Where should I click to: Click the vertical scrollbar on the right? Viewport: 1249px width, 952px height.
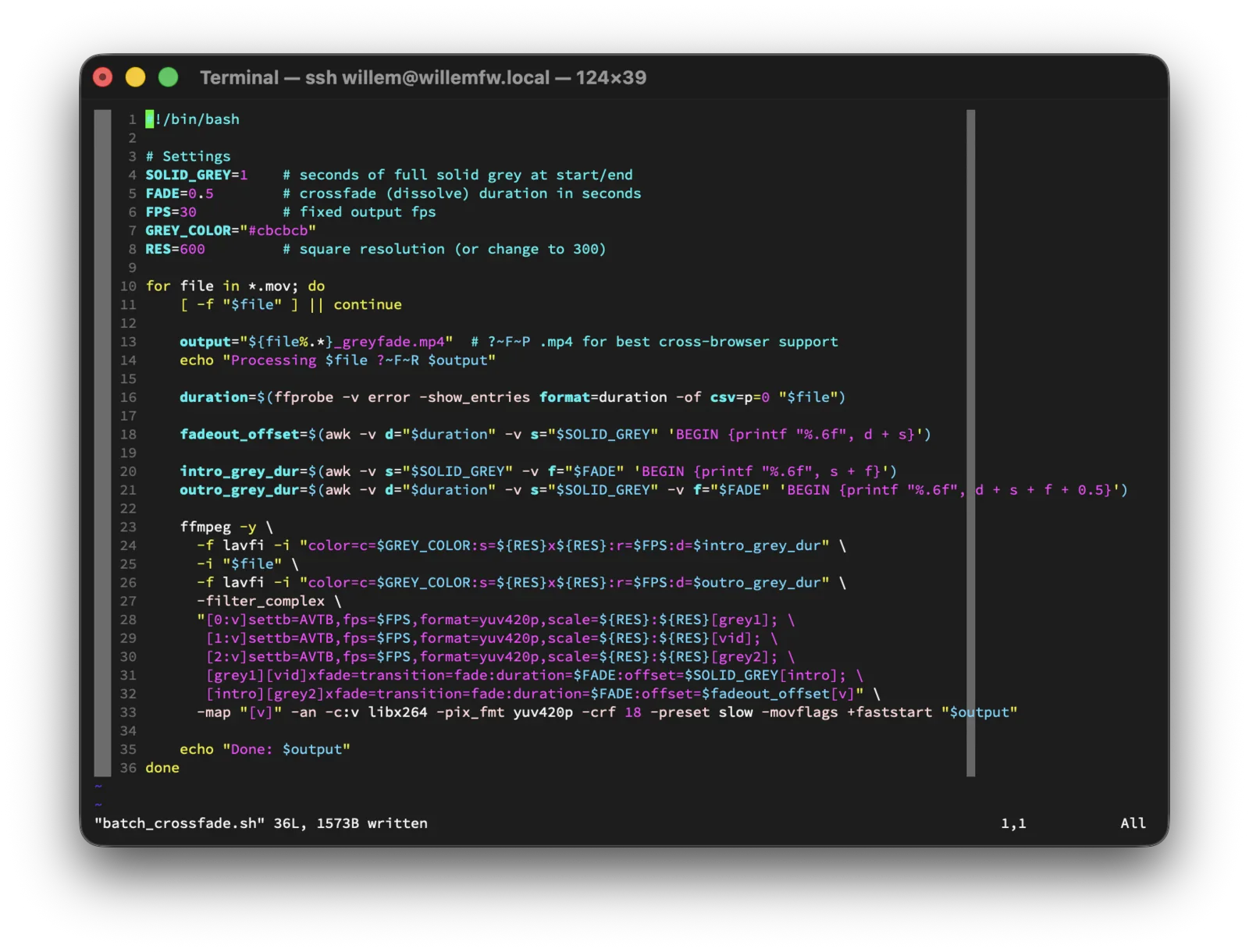(x=971, y=443)
